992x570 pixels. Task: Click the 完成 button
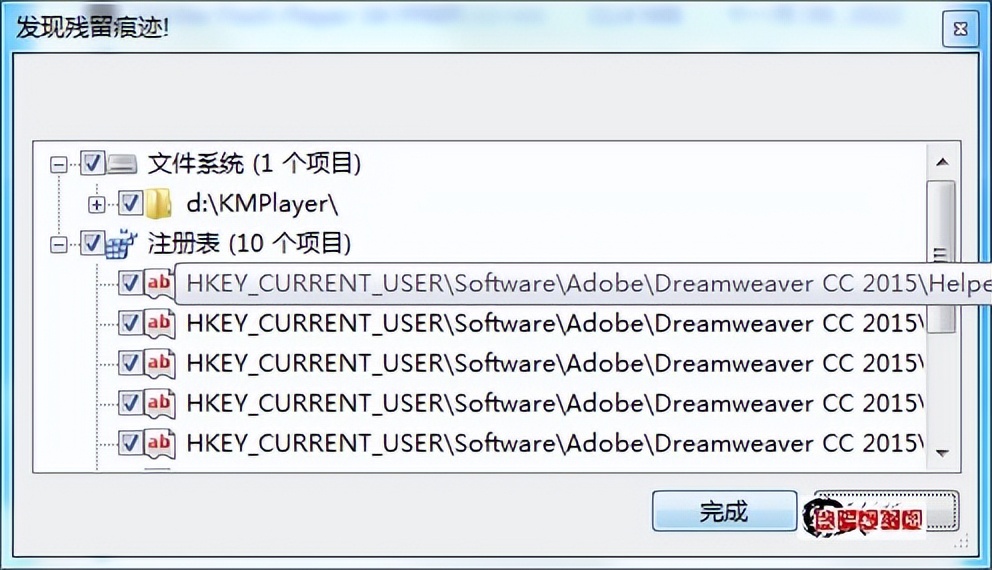(x=724, y=511)
